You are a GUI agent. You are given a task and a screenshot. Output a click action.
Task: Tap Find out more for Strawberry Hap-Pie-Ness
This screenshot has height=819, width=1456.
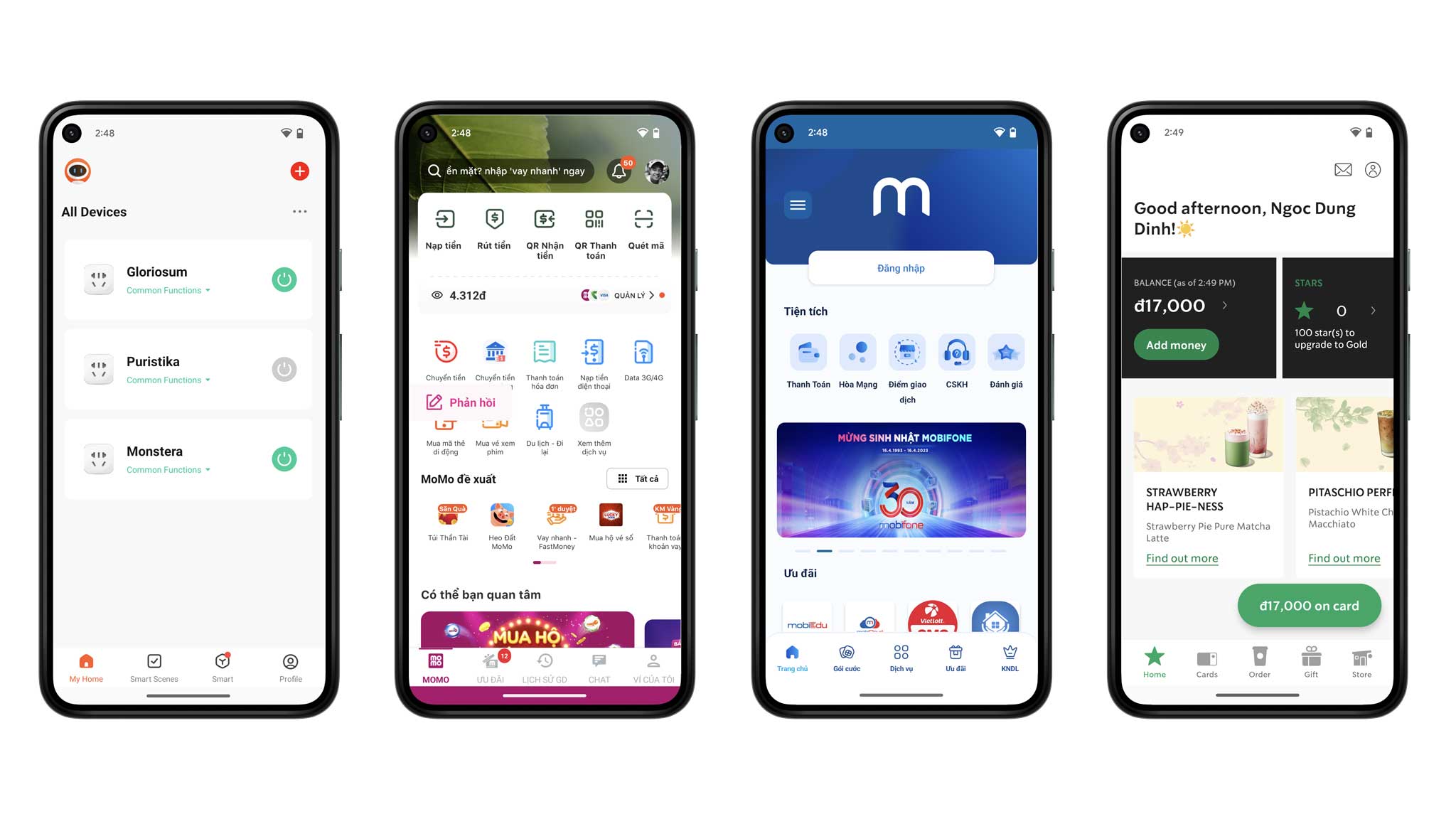tap(1182, 558)
